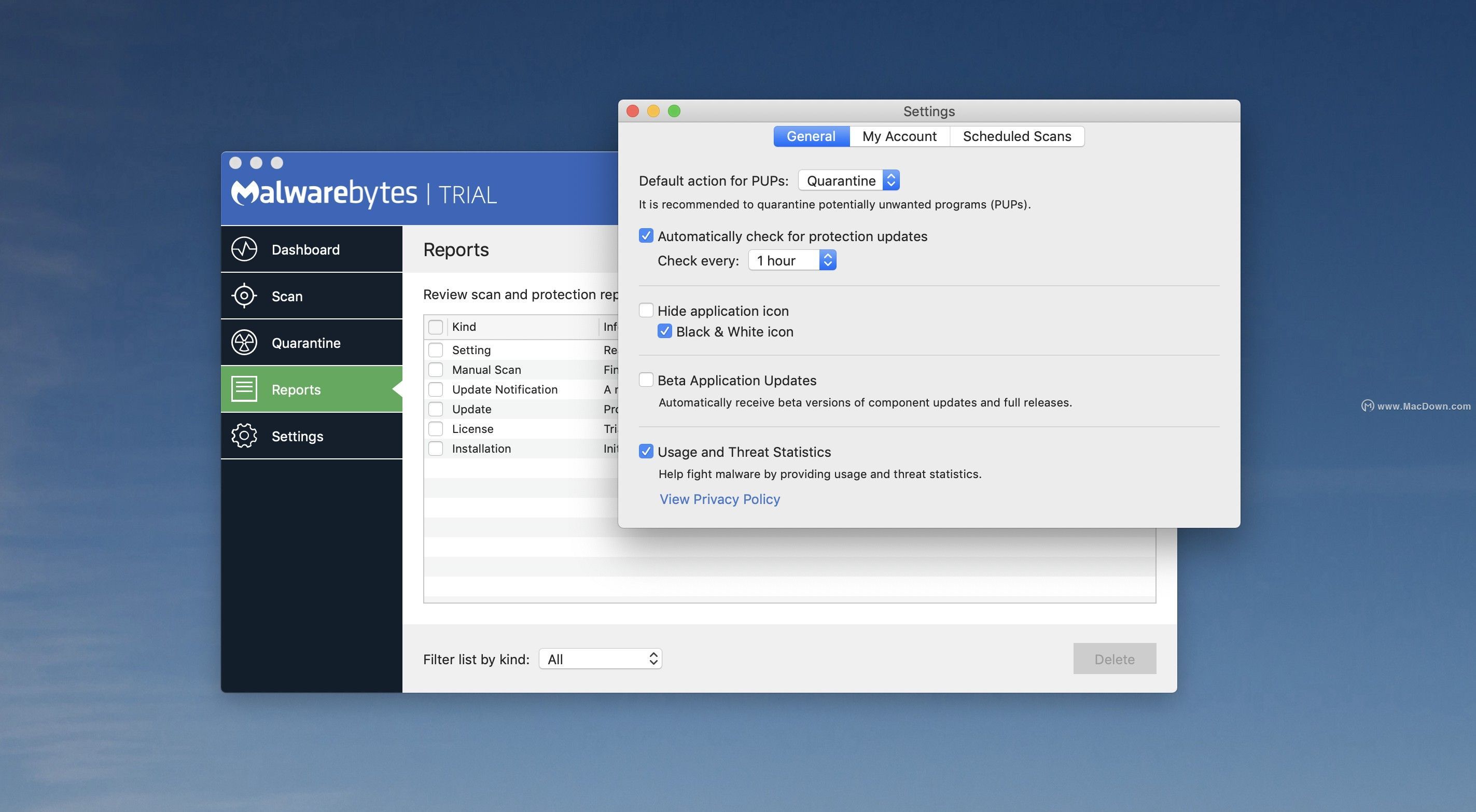This screenshot has height=812, width=1476.
Task: Switch to the My Account tab
Action: [x=900, y=136]
